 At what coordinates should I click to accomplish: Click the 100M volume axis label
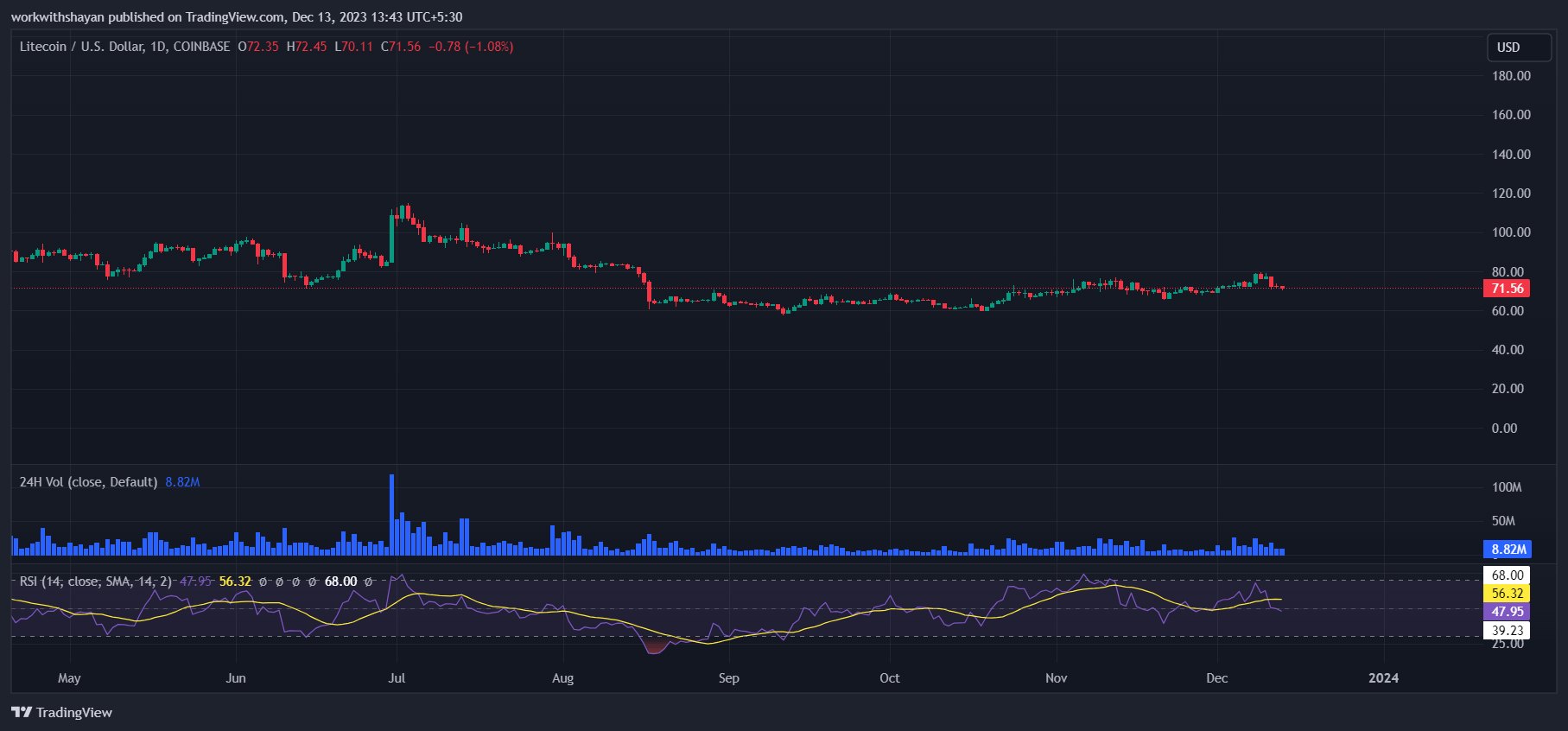[1507, 487]
